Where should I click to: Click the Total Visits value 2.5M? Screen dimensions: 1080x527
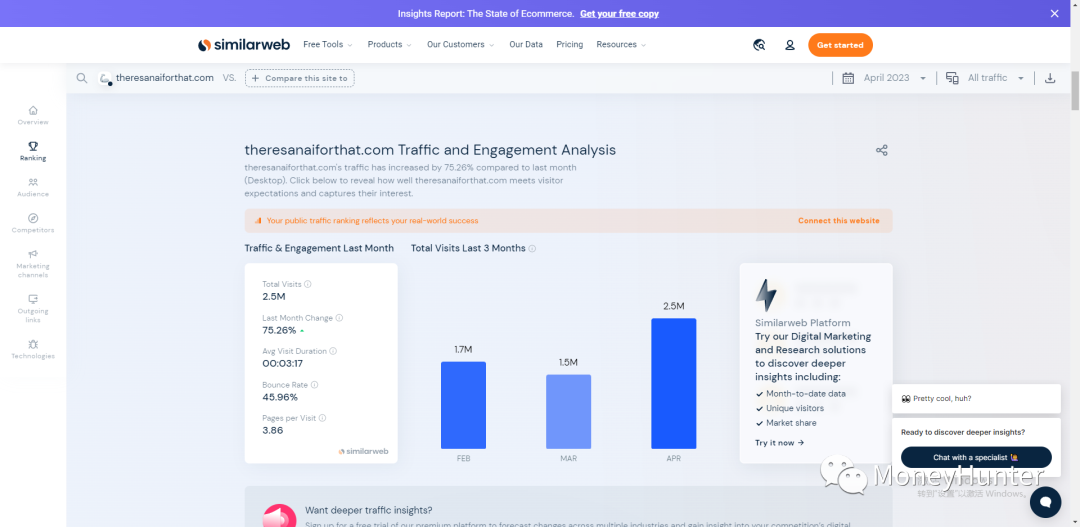coord(273,297)
